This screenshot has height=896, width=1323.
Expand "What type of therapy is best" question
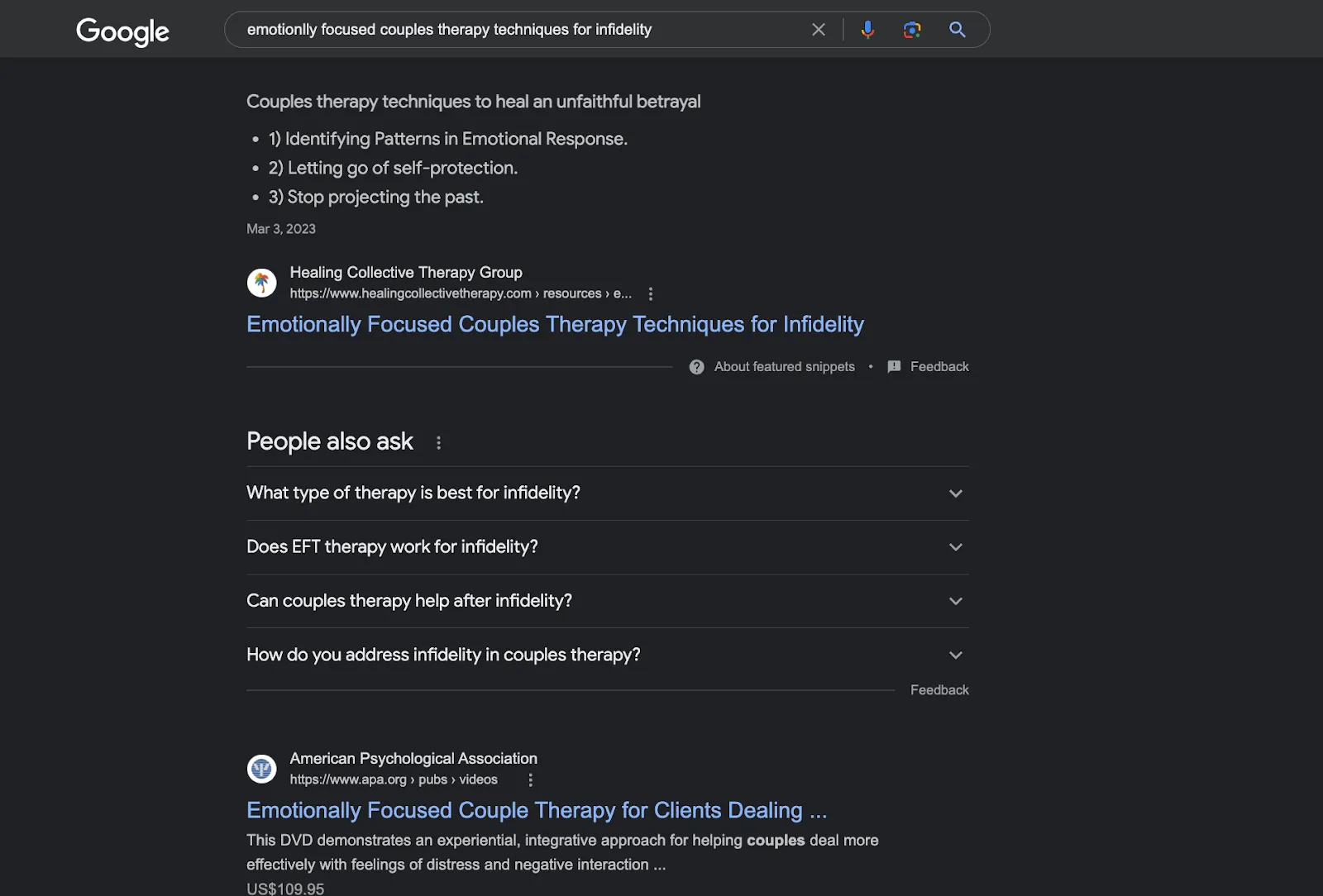tap(955, 493)
